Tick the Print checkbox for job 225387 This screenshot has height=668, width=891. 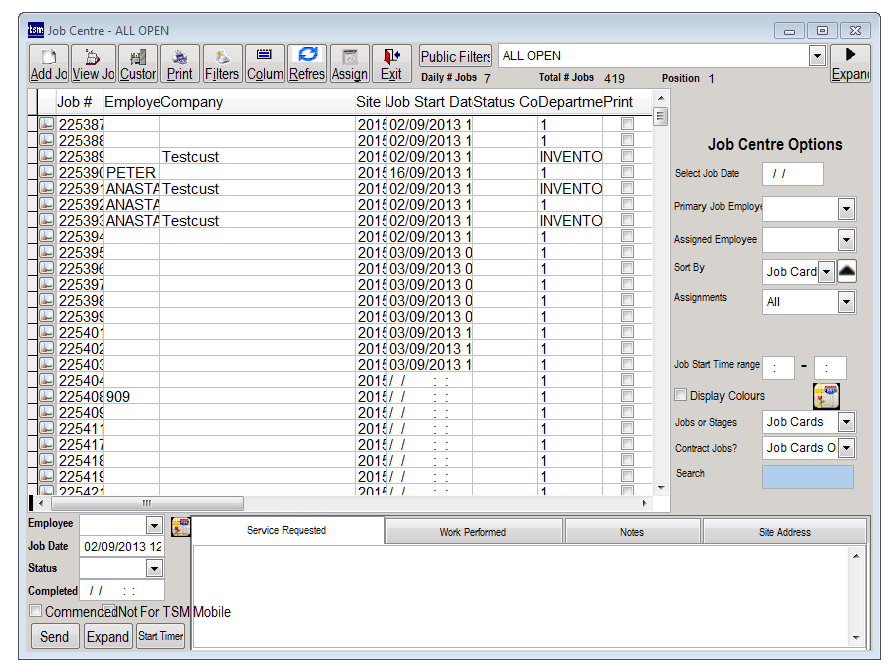(x=627, y=125)
